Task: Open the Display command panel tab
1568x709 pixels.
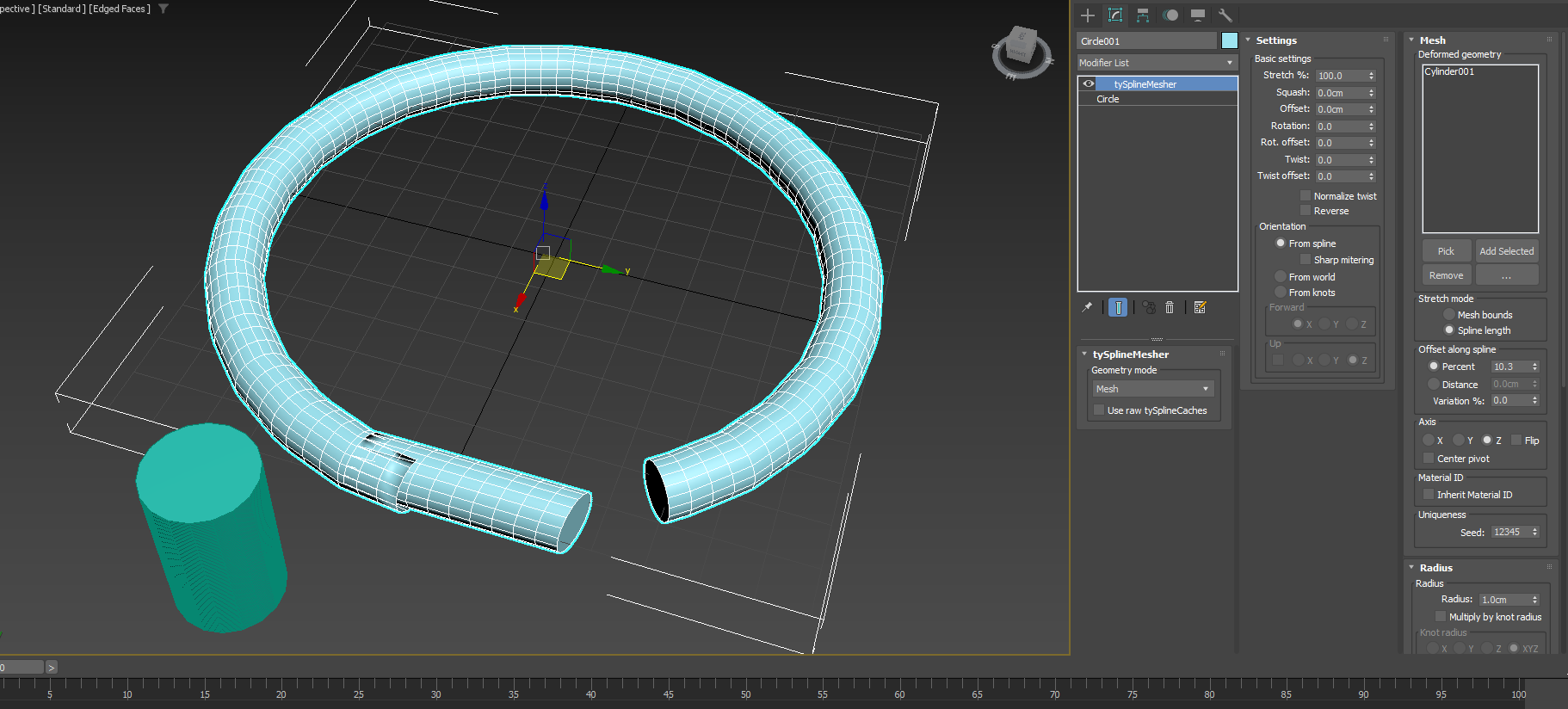Action: point(1198,15)
